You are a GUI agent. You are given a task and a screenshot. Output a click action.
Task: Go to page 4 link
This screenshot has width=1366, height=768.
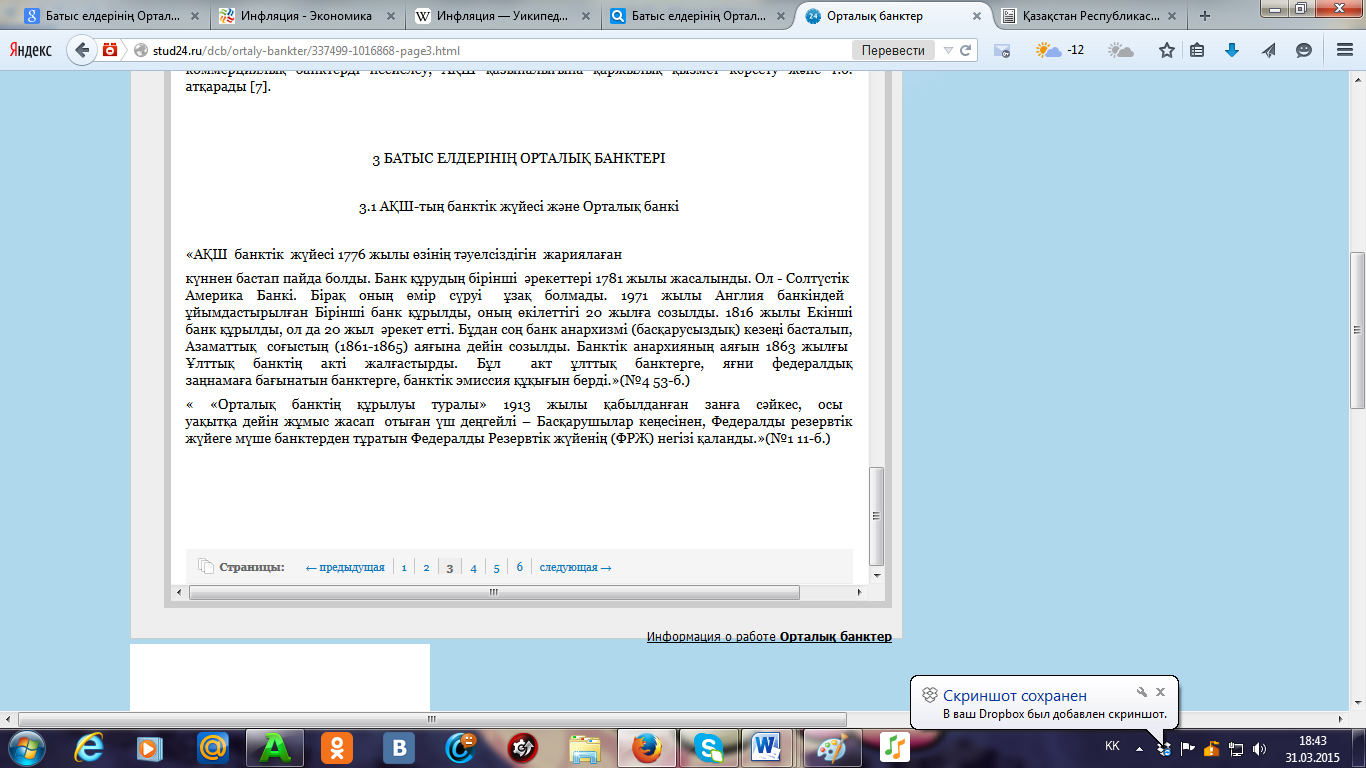click(473, 567)
